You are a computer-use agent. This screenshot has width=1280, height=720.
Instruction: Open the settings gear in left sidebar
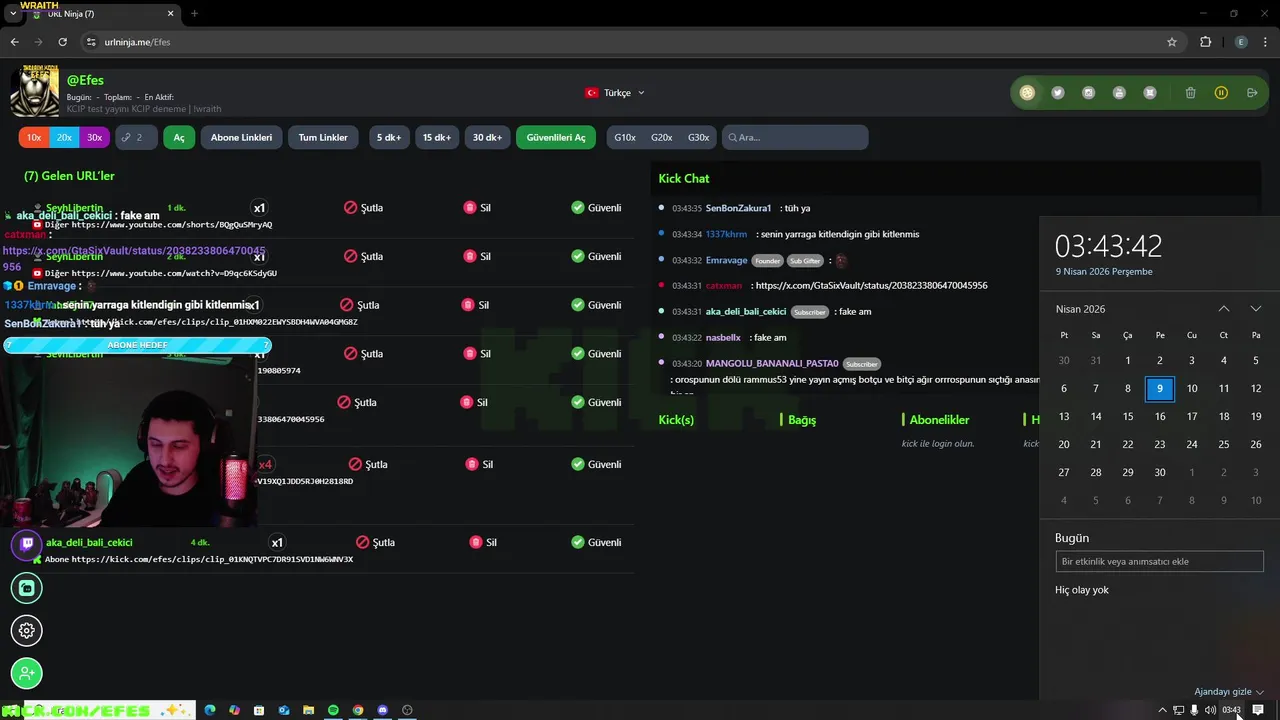(x=27, y=630)
